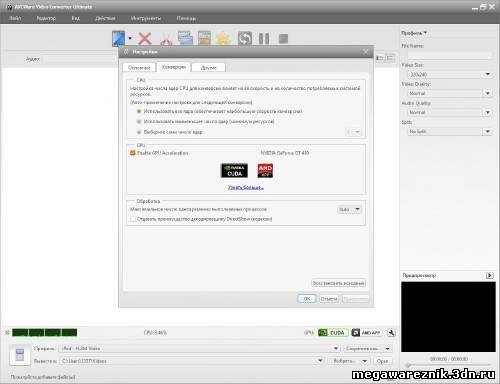Screen dimensions: 500x384
Task: Open the Save As dropdown arrow
Action: click(387, 348)
